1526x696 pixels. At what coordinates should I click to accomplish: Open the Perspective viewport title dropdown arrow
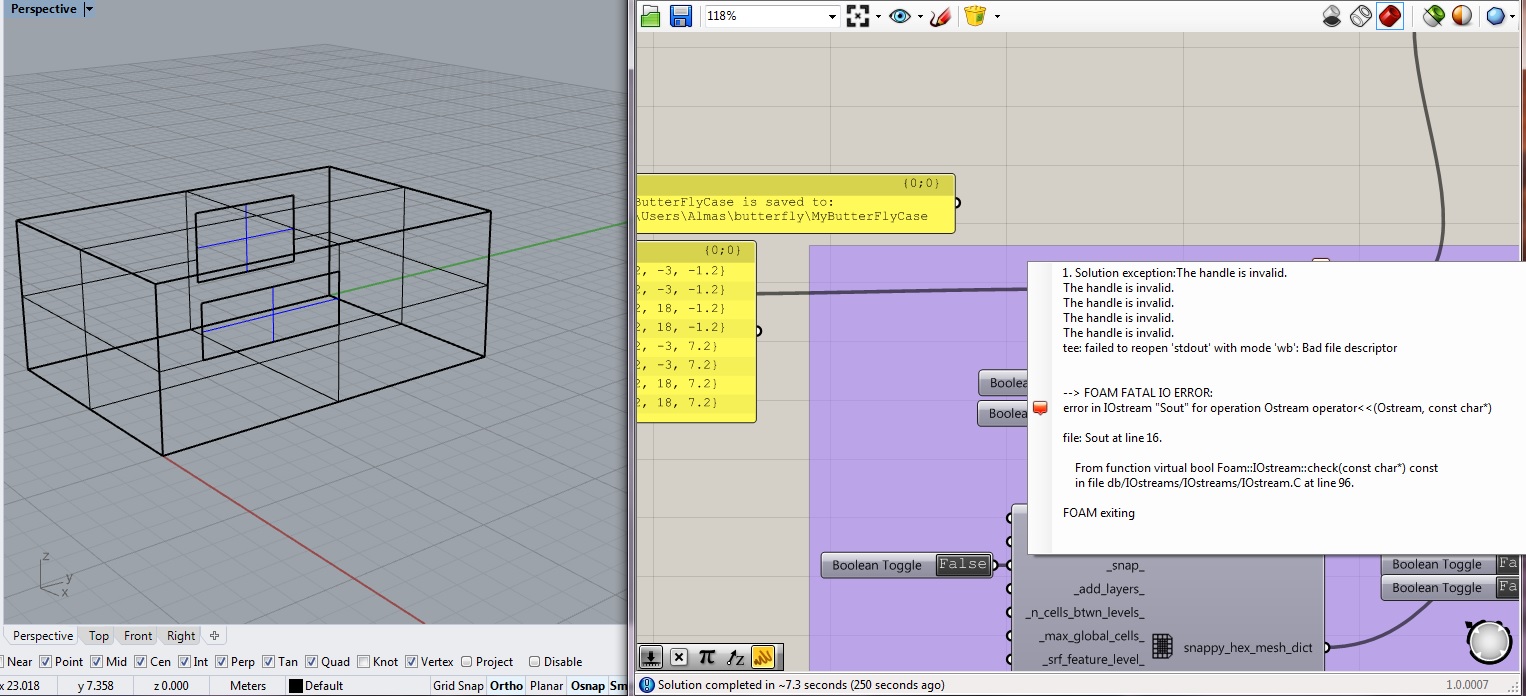pyautogui.click(x=89, y=9)
